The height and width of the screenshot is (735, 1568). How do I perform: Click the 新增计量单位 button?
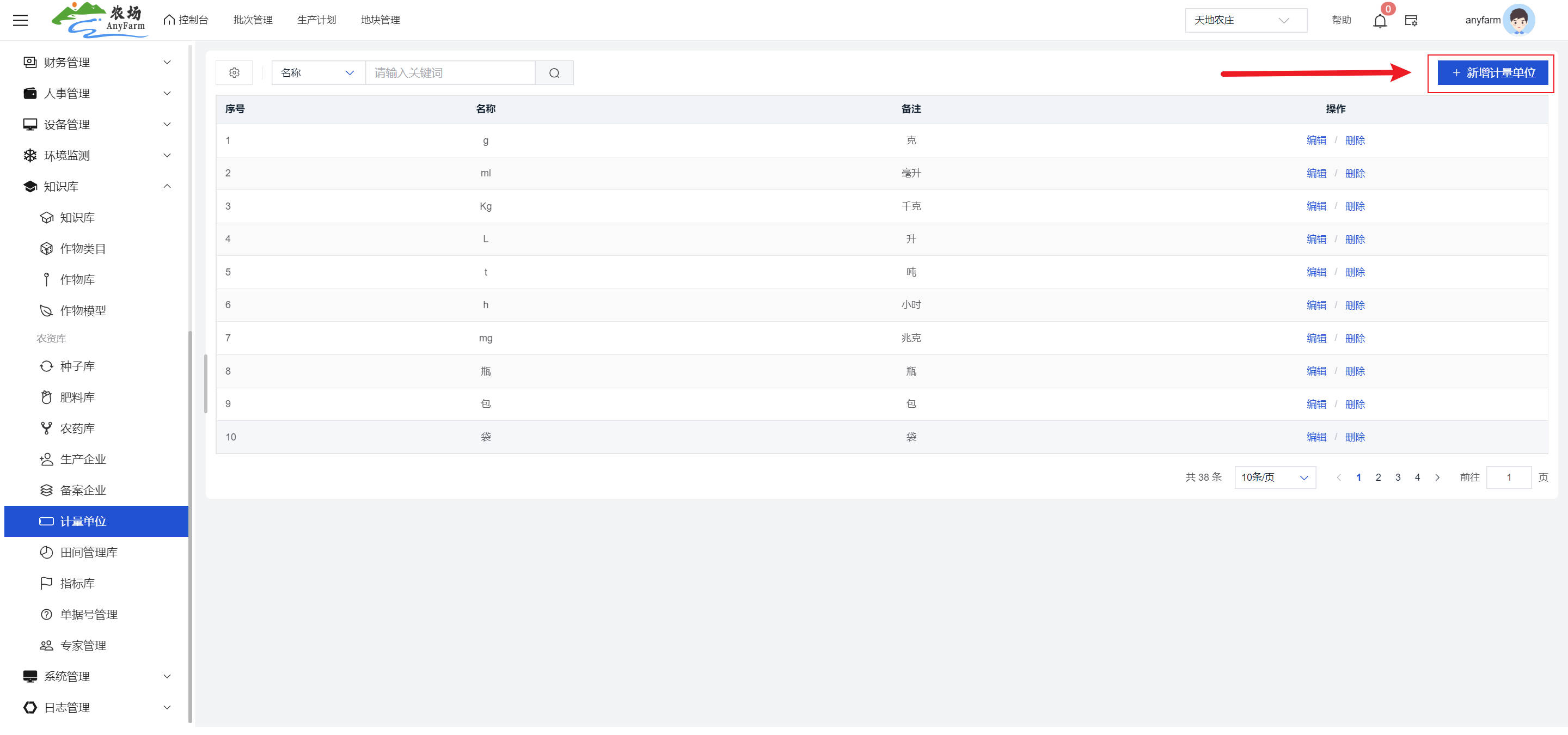click(x=1492, y=73)
